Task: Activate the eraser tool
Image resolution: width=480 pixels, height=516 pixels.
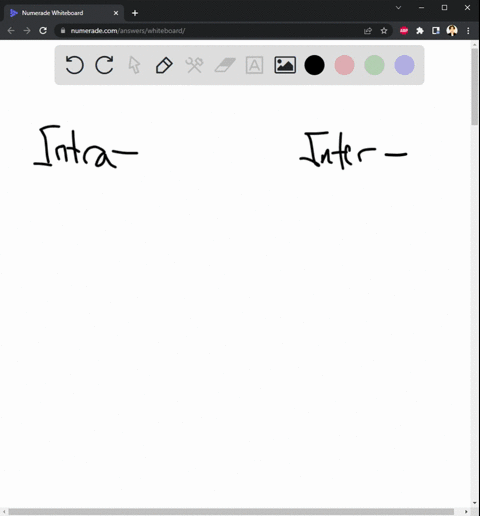Action: tap(225, 65)
